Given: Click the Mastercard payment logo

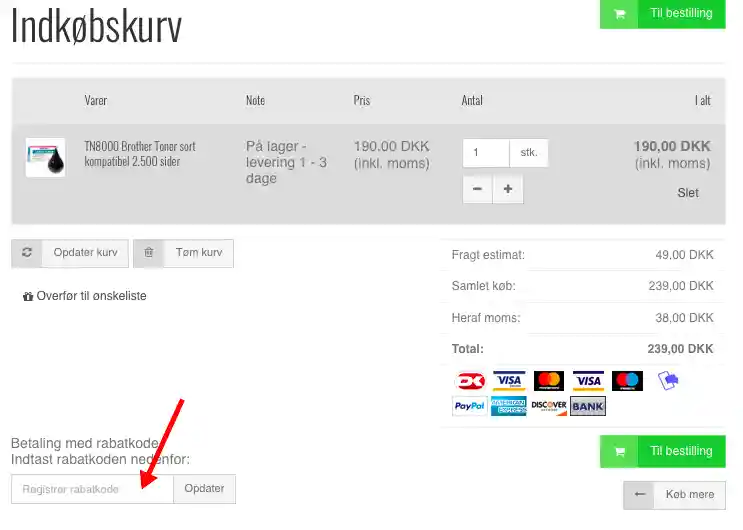Looking at the screenshot, I should [548, 381].
